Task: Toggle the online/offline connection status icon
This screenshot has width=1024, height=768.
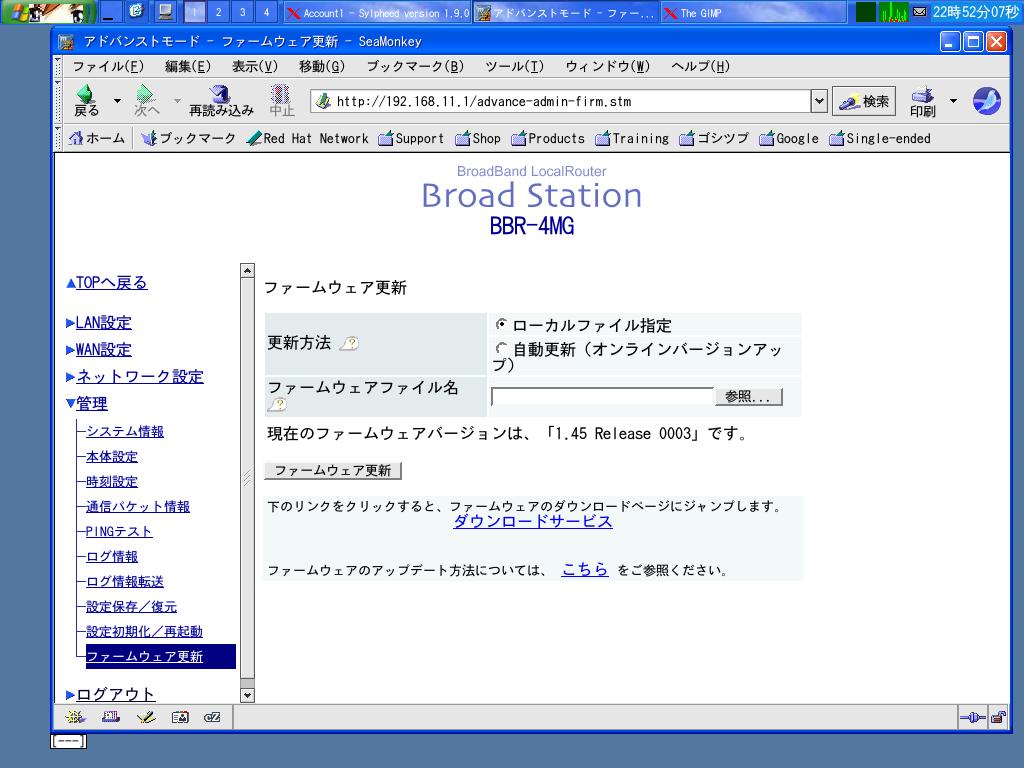Action: click(971, 717)
